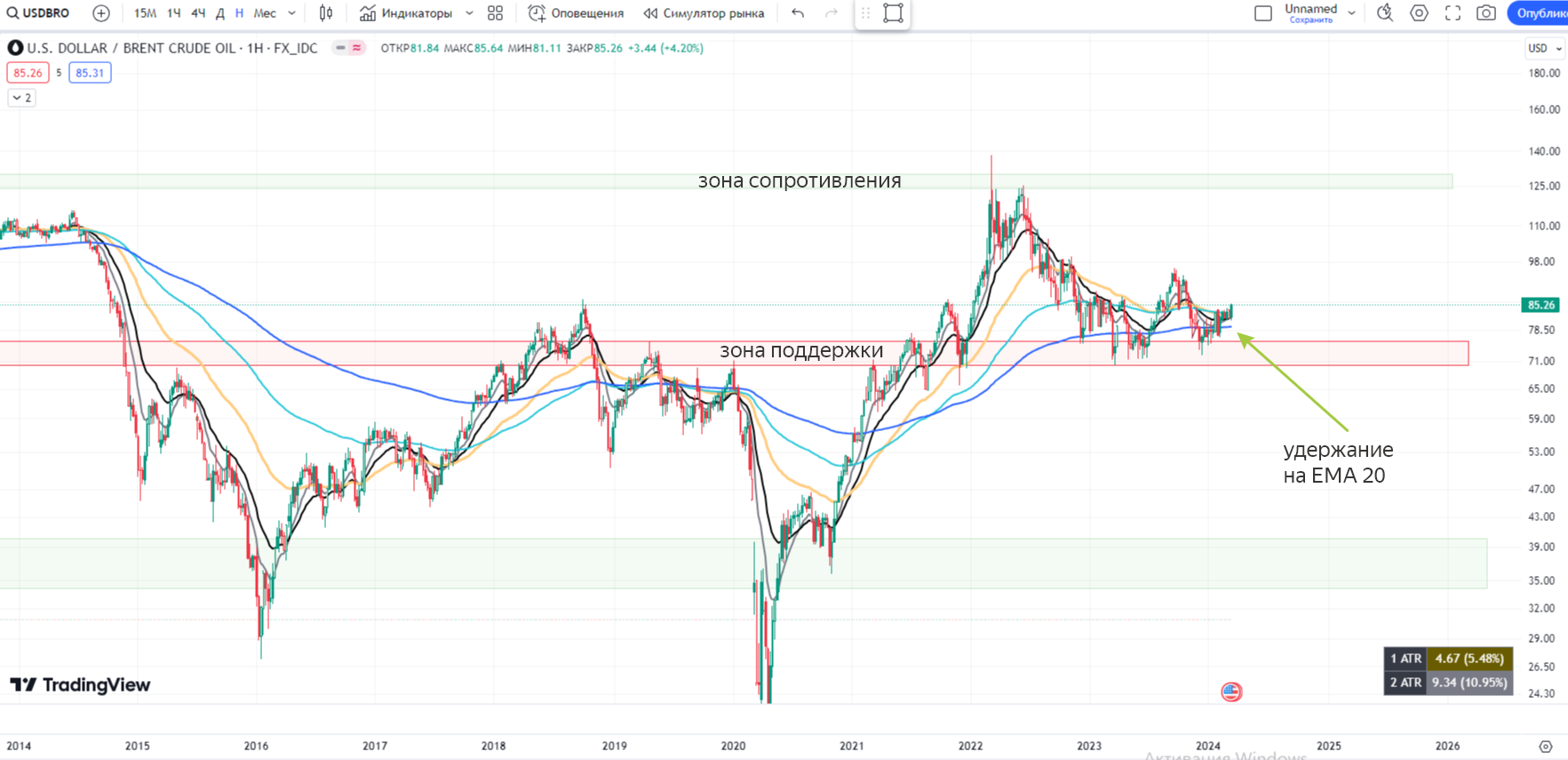Expand the timeframe list chevron
1568x760 pixels.
pos(291,13)
